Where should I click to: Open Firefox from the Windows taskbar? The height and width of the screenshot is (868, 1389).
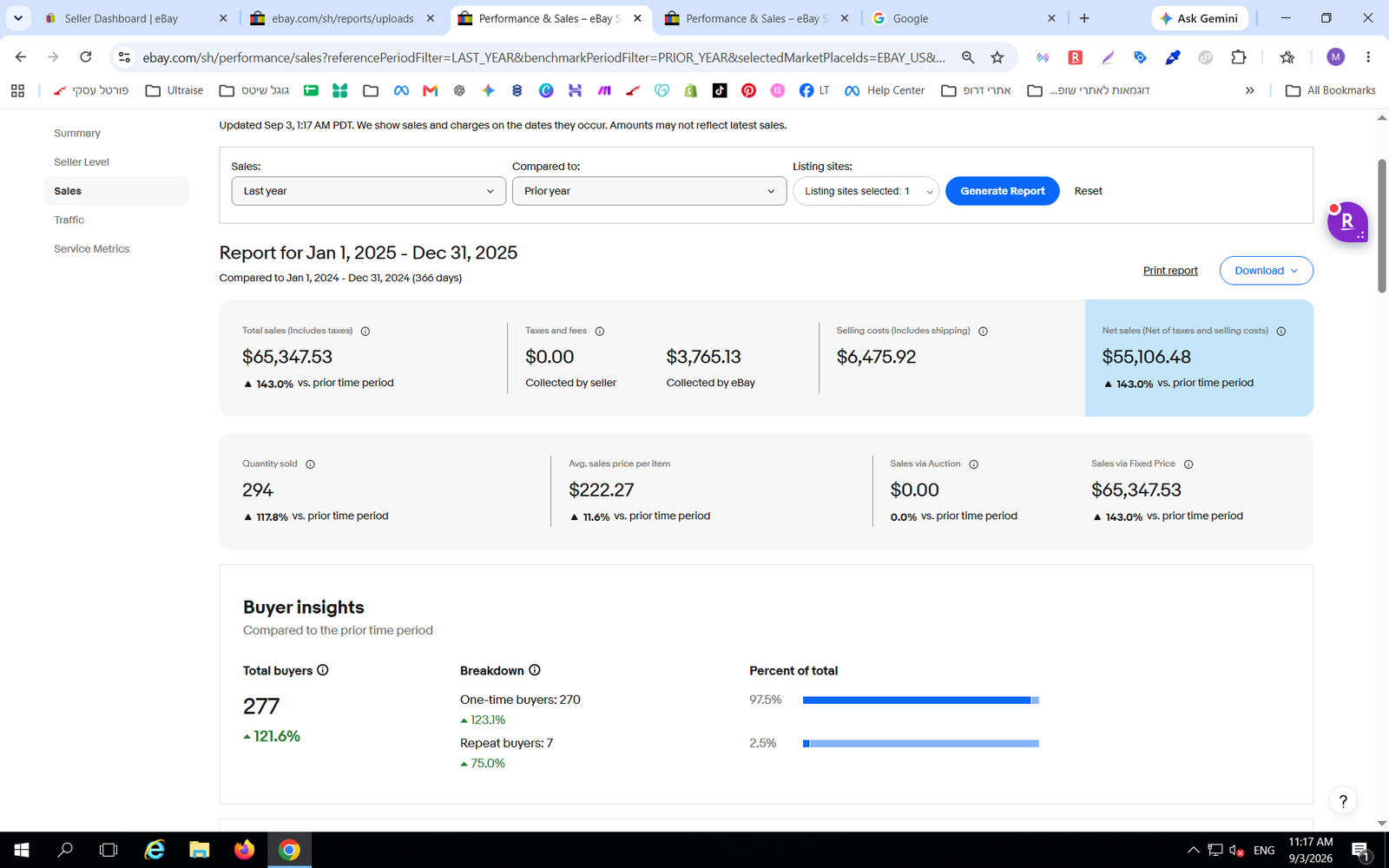(x=245, y=850)
